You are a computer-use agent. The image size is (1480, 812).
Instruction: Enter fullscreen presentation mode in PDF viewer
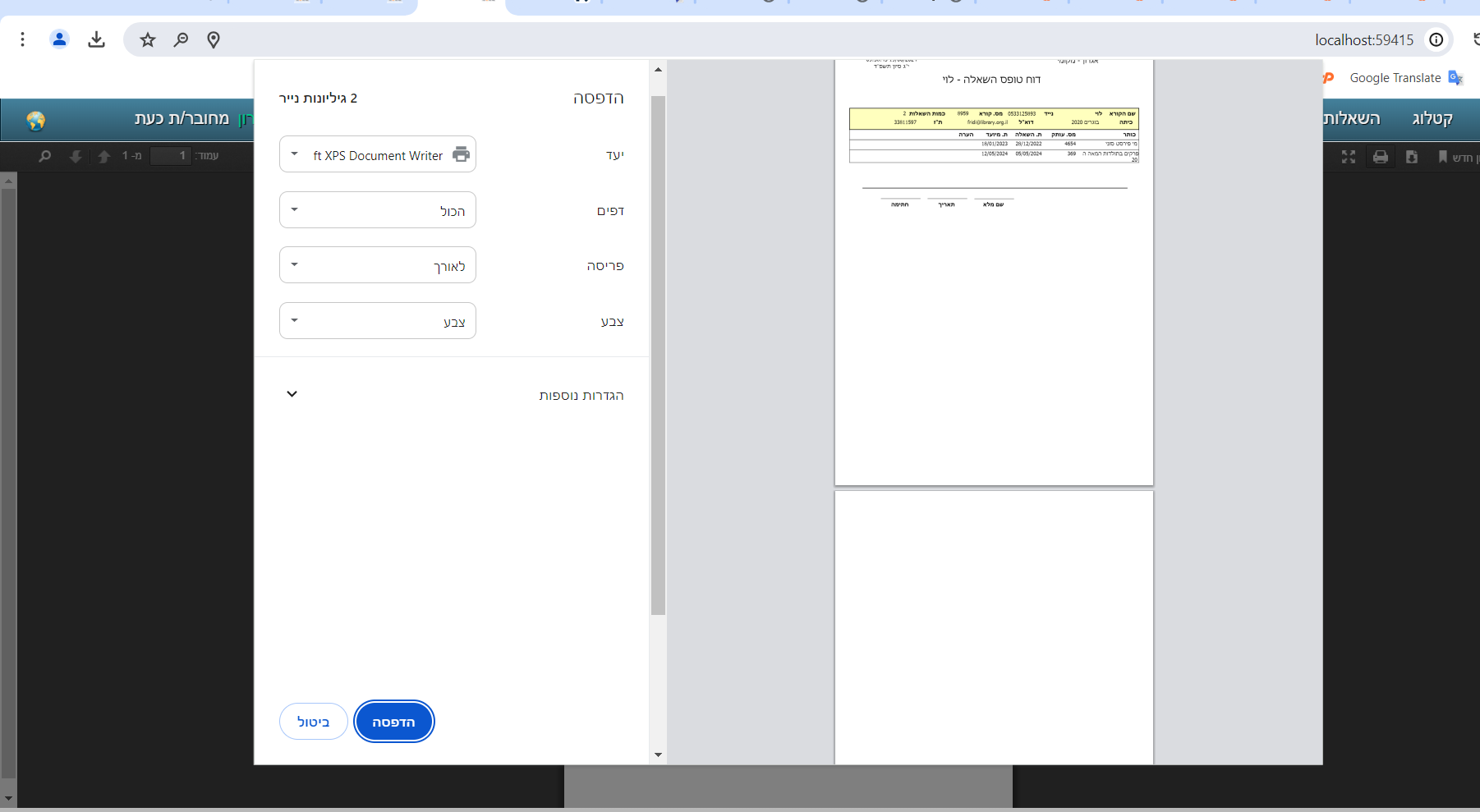pos(1349,157)
